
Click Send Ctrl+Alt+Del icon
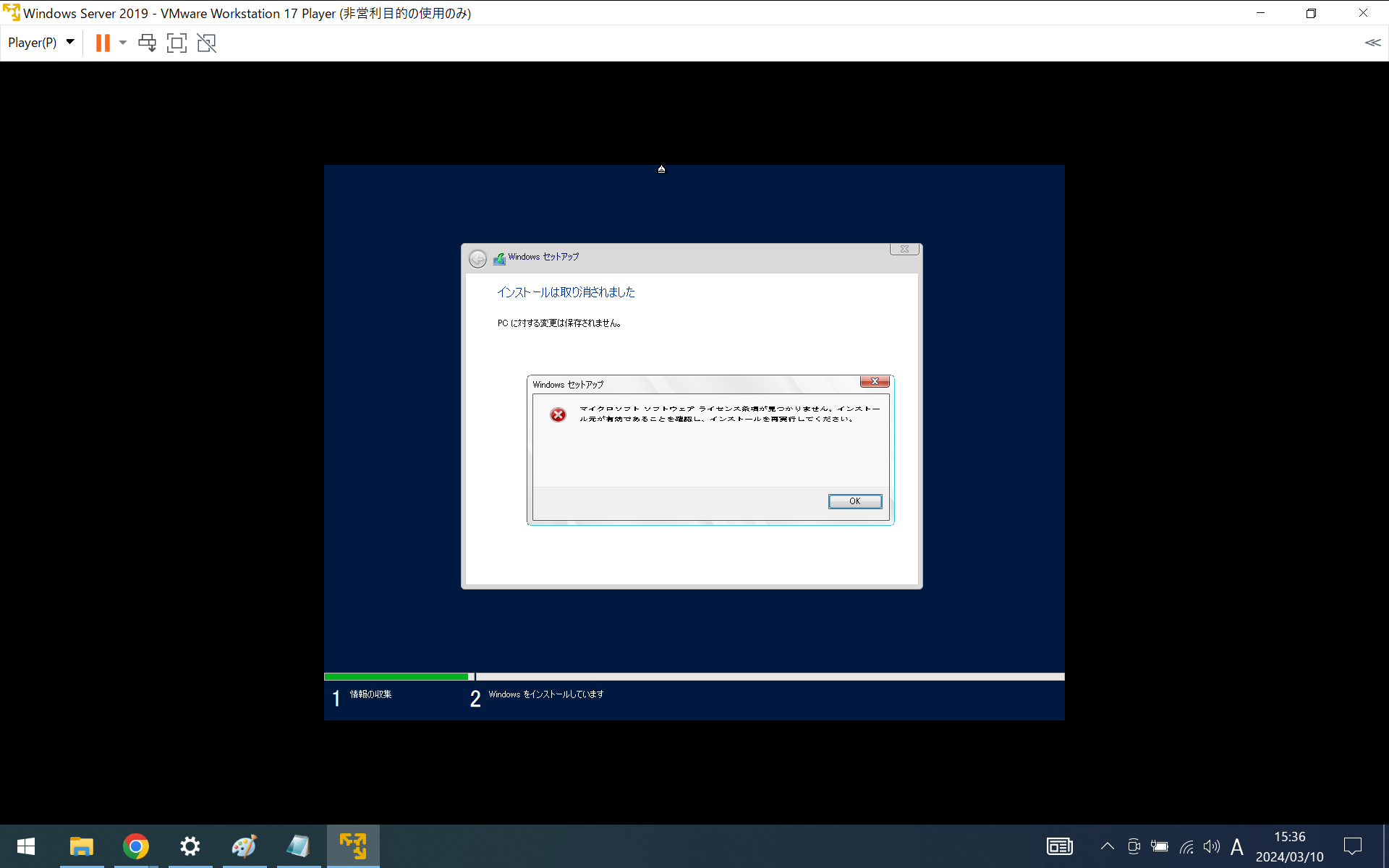[147, 43]
